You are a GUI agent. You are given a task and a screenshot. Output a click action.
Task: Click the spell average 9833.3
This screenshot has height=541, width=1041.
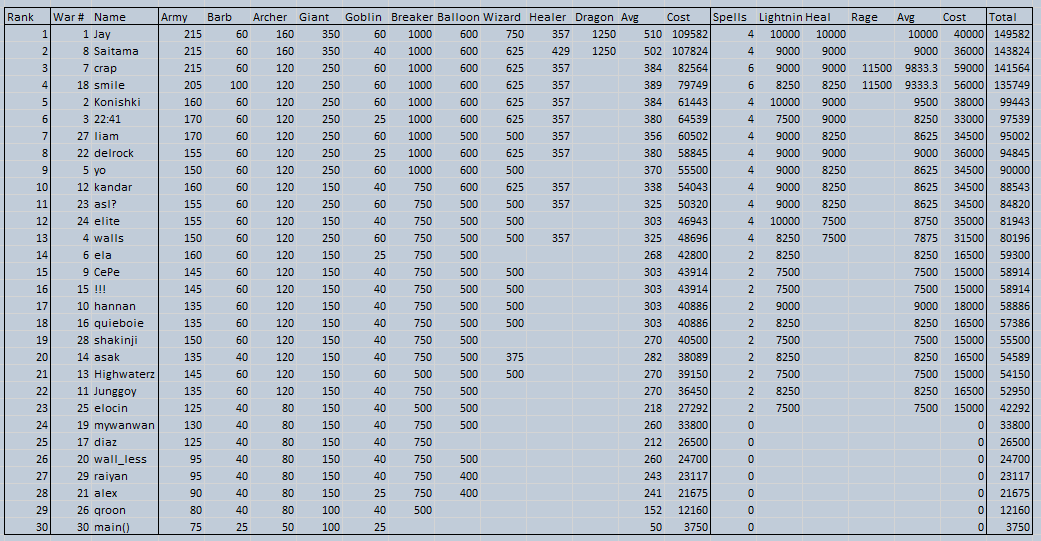pos(921,68)
